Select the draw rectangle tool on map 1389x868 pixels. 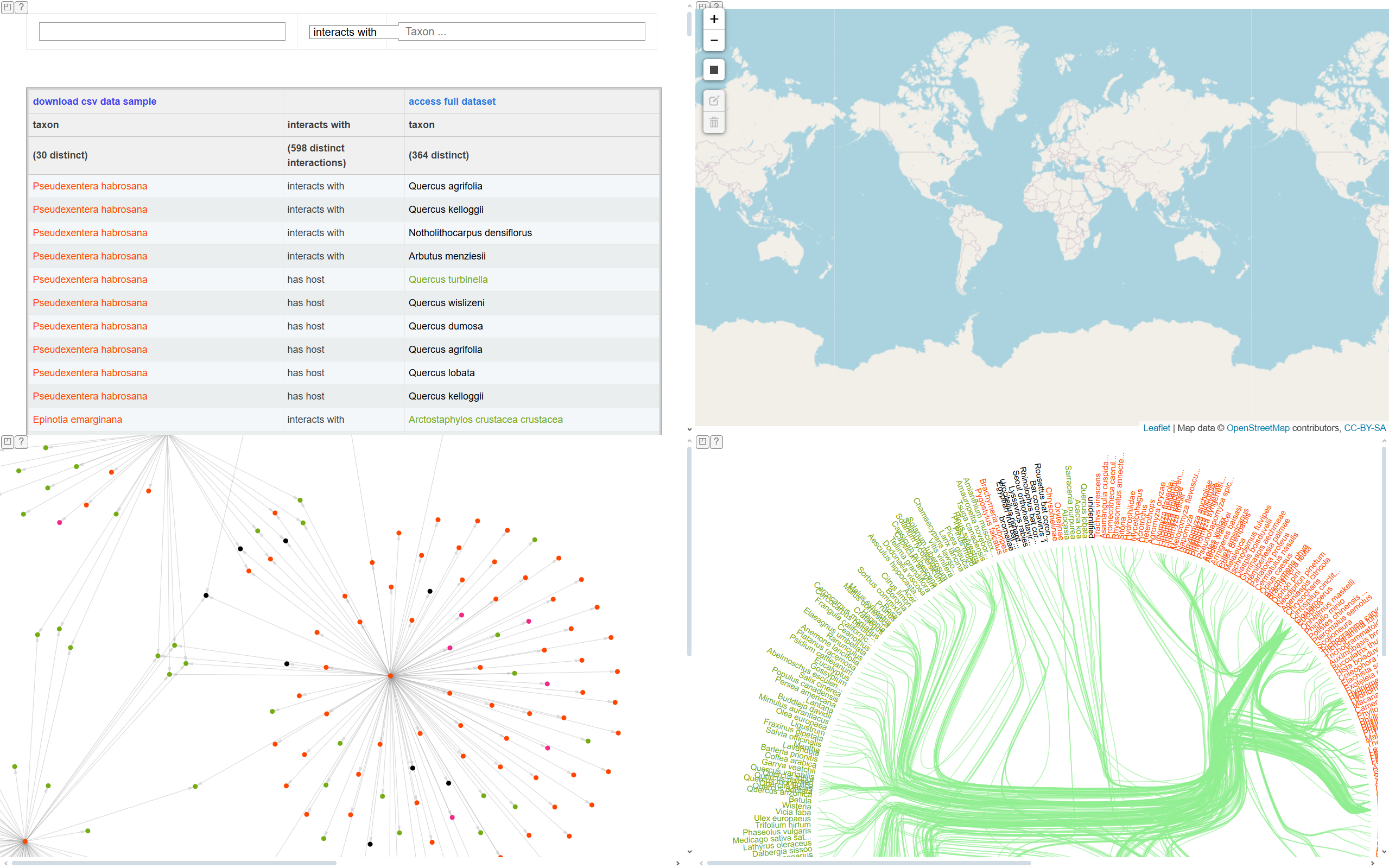[713, 69]
